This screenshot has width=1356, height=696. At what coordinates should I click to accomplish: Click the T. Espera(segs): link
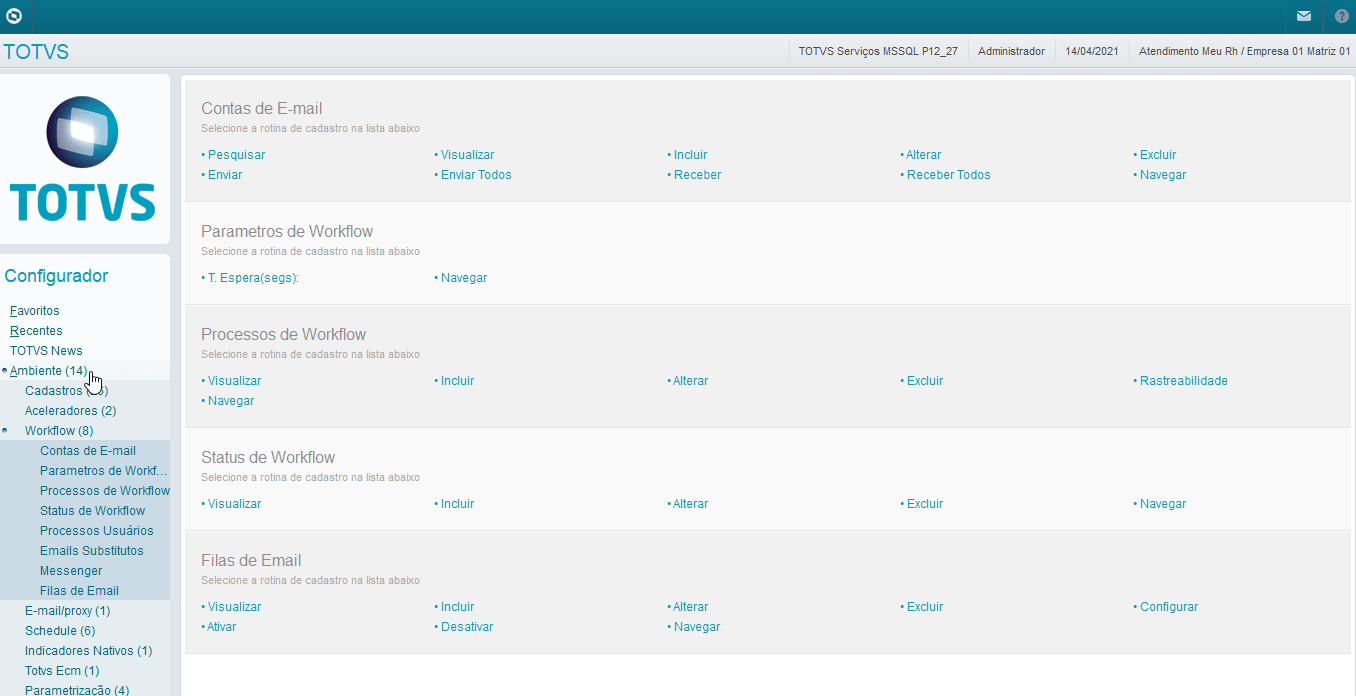coord(253,278)
